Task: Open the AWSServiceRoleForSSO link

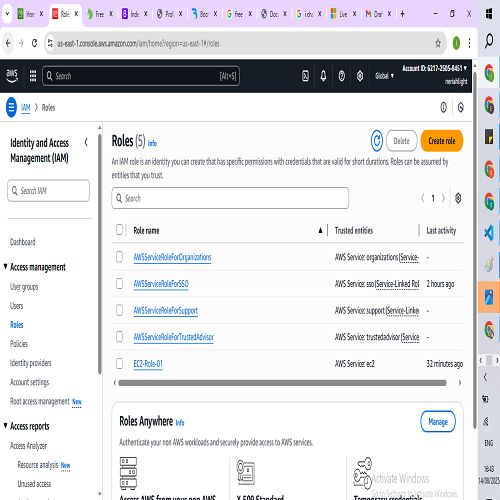Action: pyautogui.click(x=161, y=284)
